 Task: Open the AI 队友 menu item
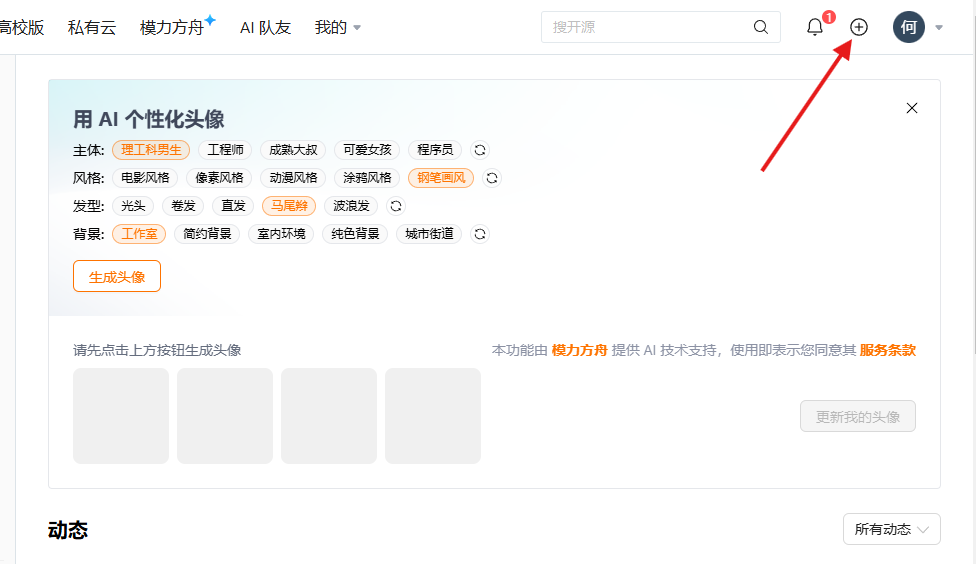266,27
